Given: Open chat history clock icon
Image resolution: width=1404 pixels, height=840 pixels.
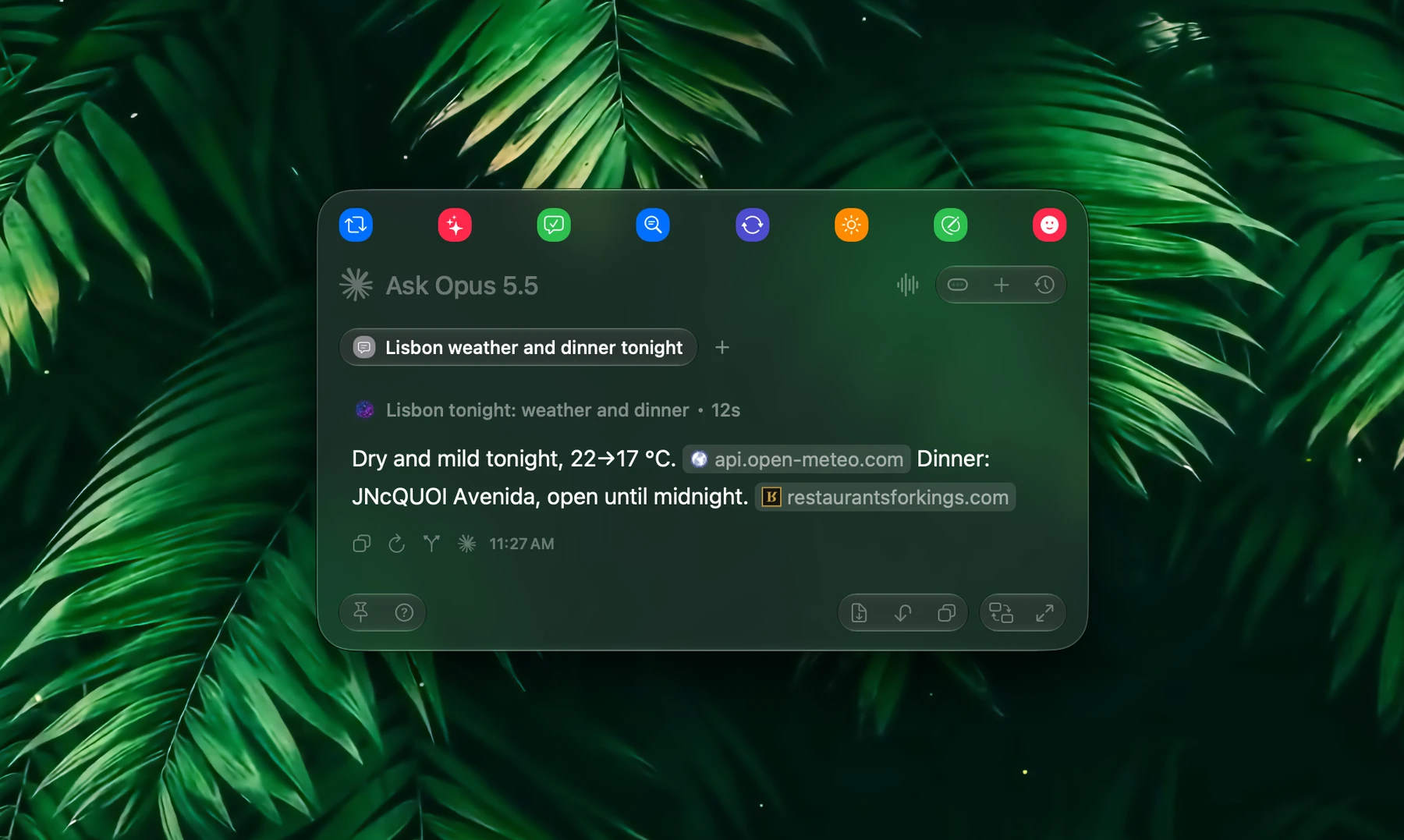Looking at the screenshot, I should [x=1044, y=285].
